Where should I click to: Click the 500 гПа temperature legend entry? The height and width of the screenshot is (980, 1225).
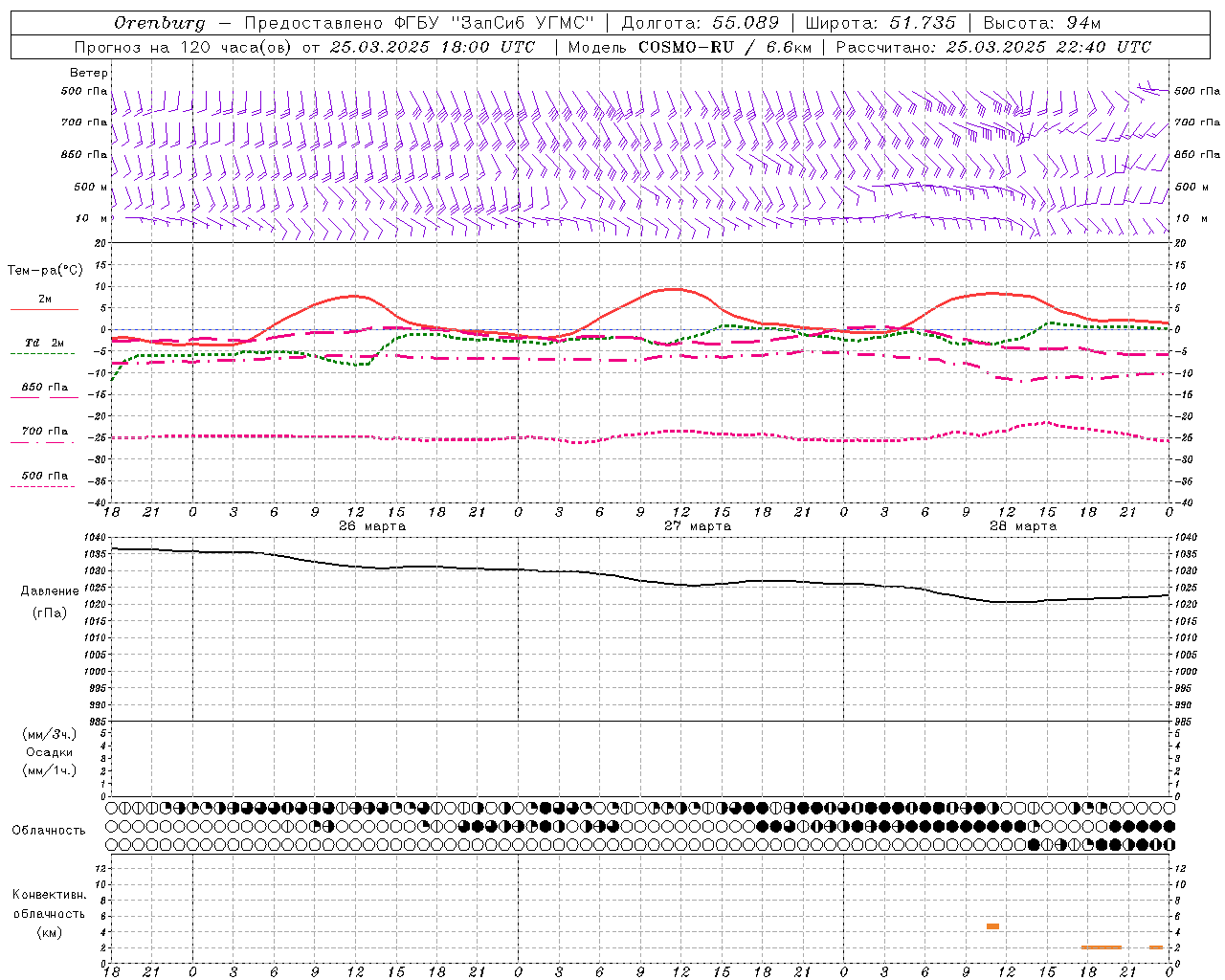coord(45,476)
